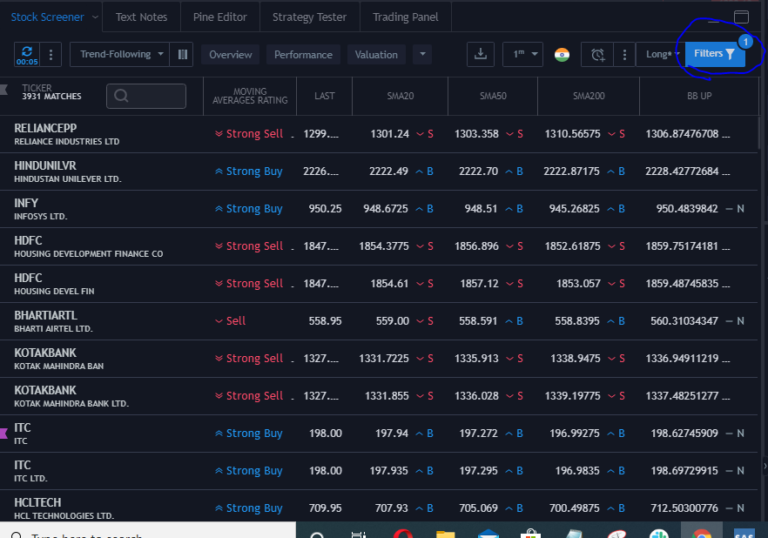Screen dimensions: 768x538
Task: Open the Chrome taskbar icon
Action: point(701,533)
